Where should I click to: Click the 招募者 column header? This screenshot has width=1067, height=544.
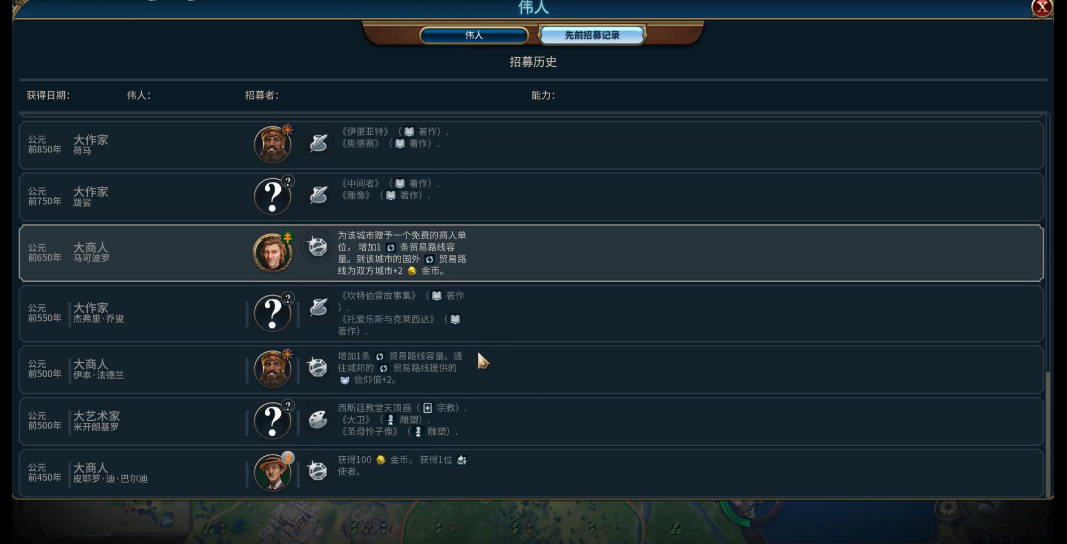pos(262,95)
